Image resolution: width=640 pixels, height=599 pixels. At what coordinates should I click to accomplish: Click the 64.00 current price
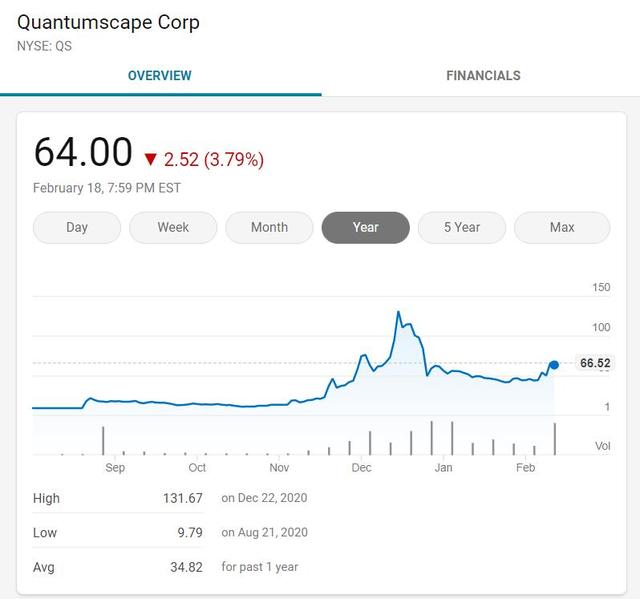(83, 152)
